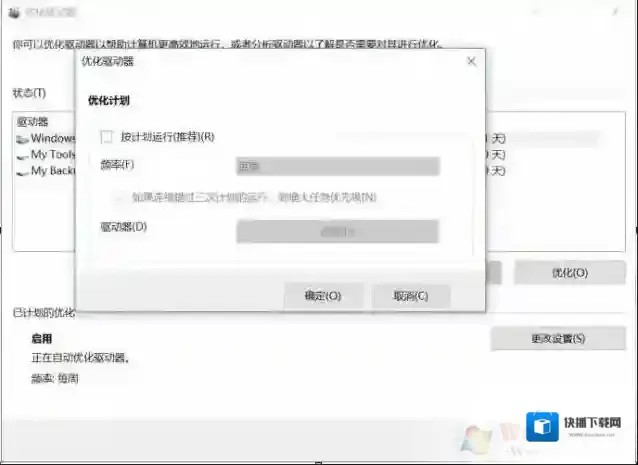
Task: Select the Windows drive icon in list
Action: coord(22,139)
